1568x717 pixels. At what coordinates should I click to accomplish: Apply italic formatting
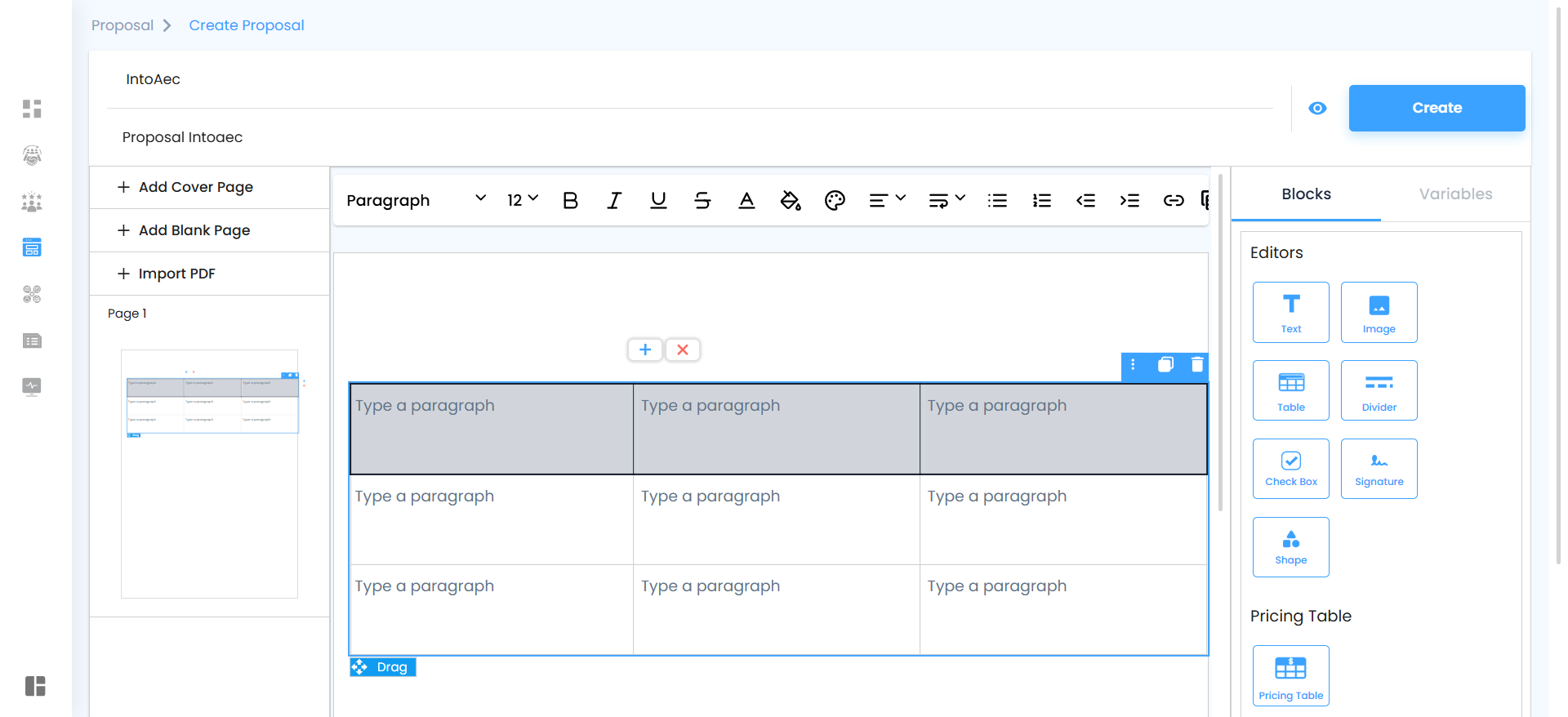[x=614, y=201]
